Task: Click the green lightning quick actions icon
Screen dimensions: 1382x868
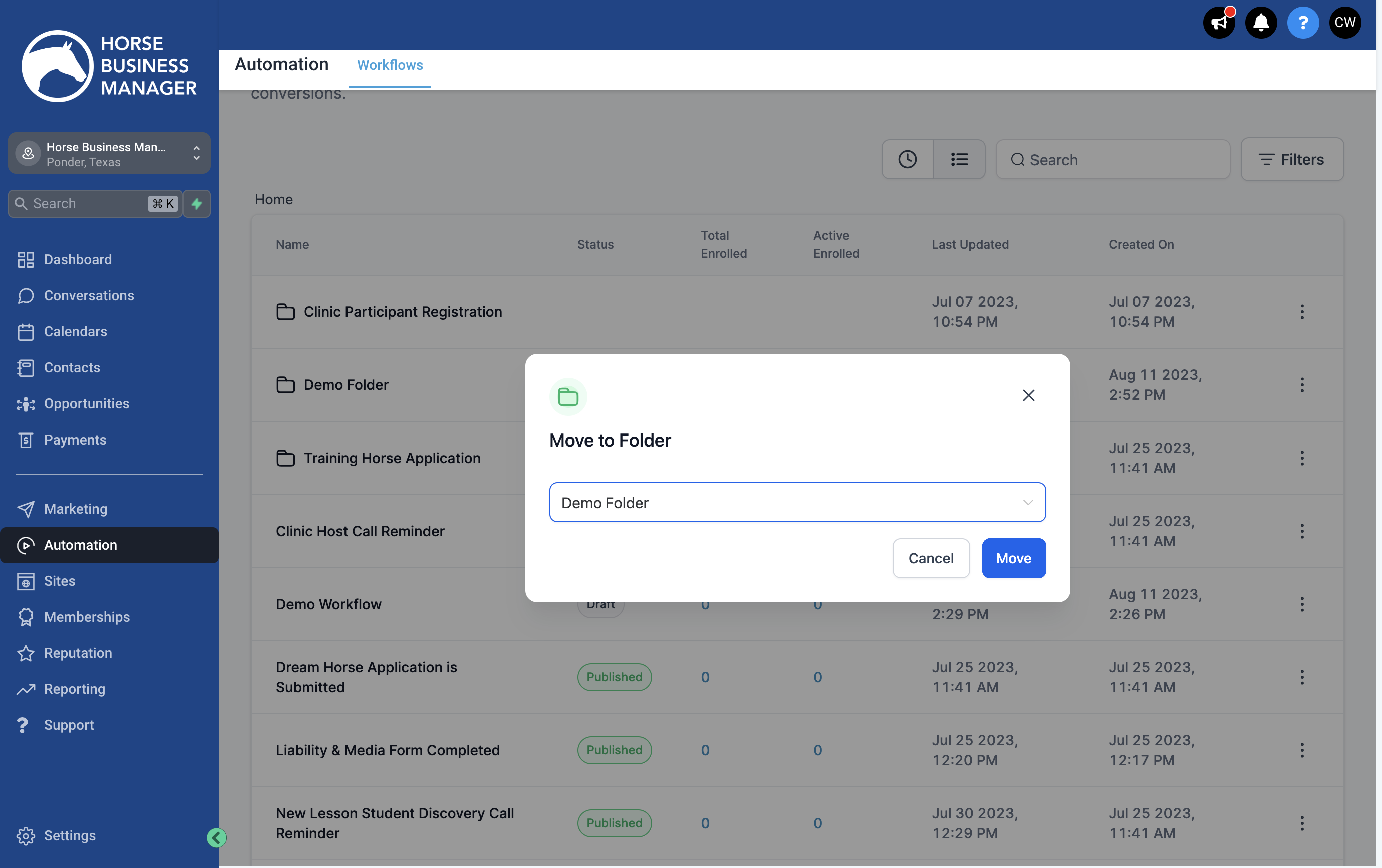Action: pyautogui.click(x=197, y=204)
